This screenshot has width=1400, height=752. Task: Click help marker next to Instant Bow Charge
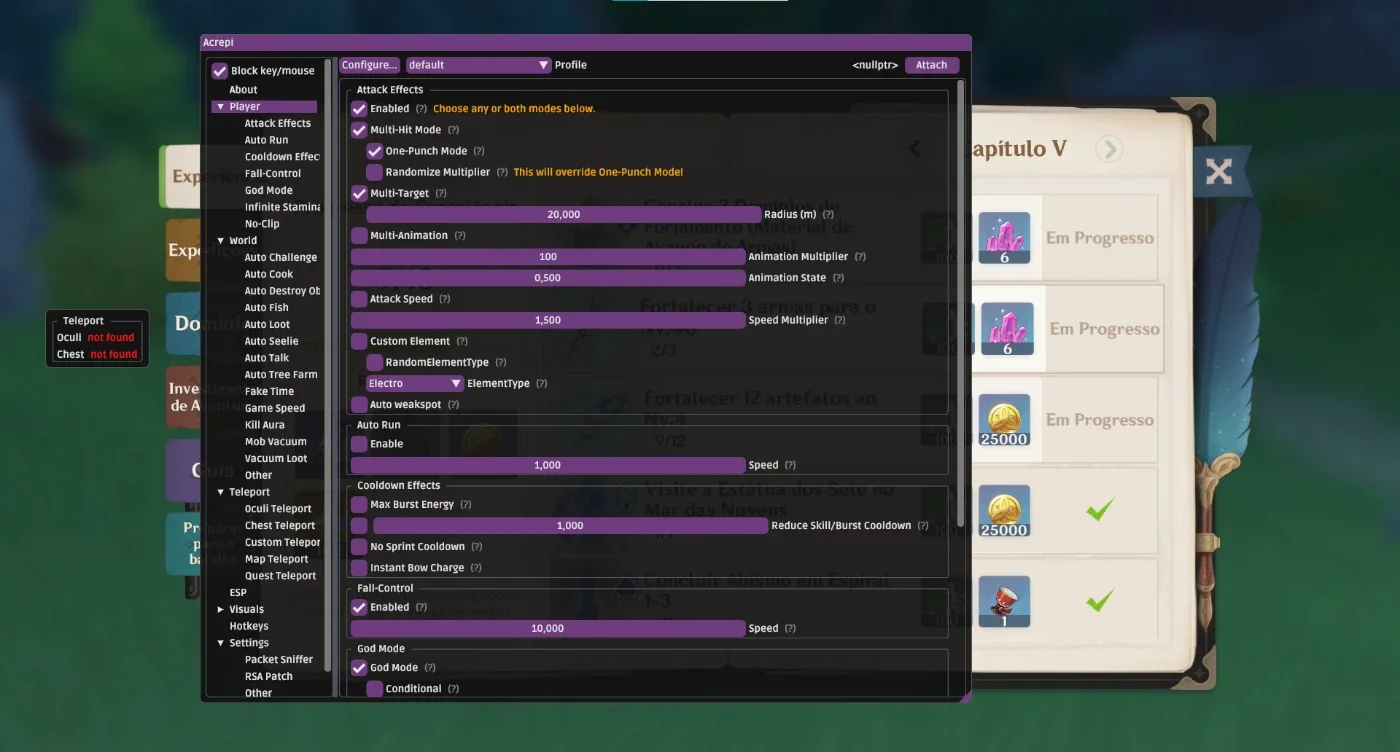pyautogui.click(x=476, y=568)
